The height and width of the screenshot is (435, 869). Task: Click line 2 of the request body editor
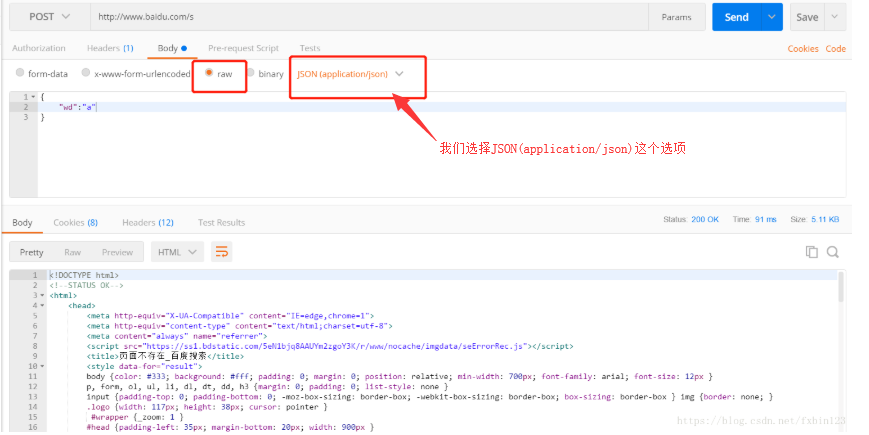coord(442,107)
